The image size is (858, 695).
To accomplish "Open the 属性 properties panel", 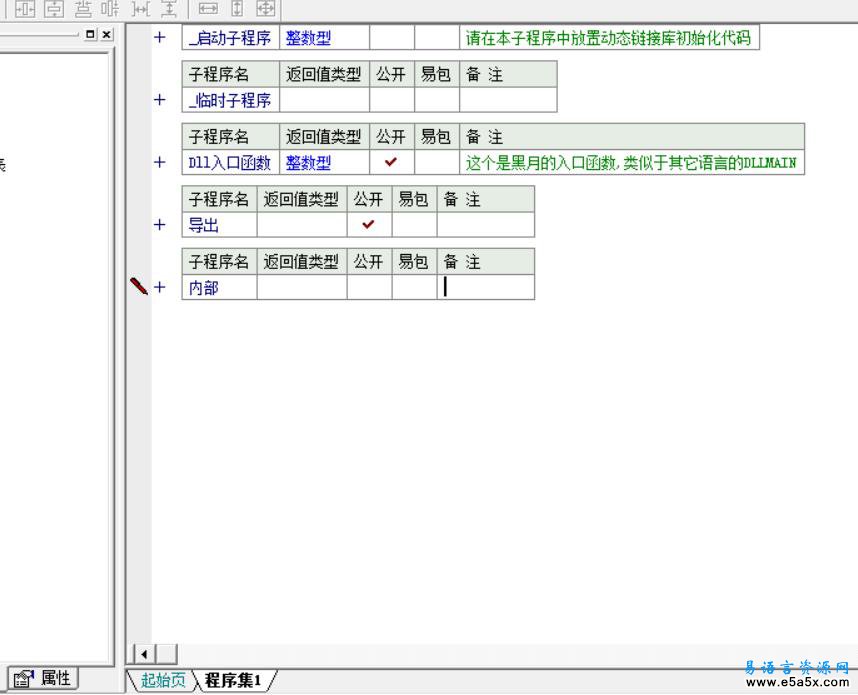I will pos(44,678).
